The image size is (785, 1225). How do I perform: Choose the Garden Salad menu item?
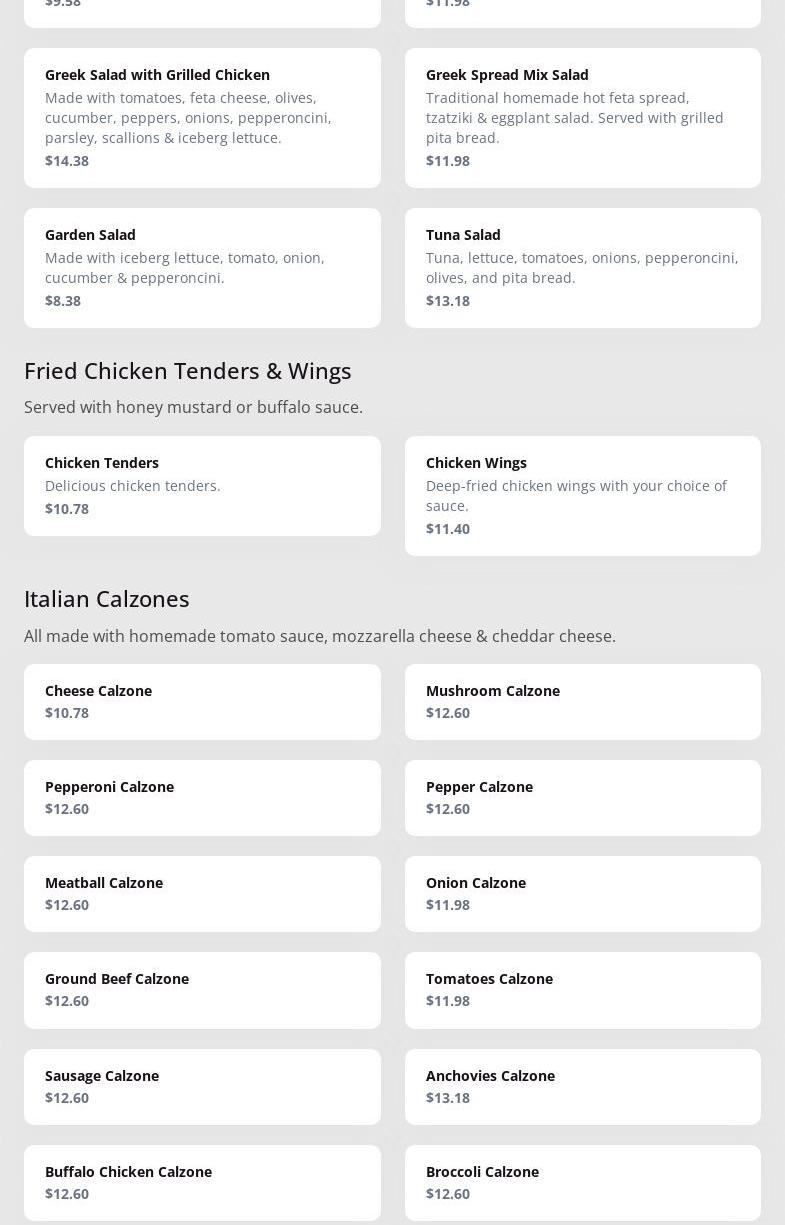click(202, 268)
